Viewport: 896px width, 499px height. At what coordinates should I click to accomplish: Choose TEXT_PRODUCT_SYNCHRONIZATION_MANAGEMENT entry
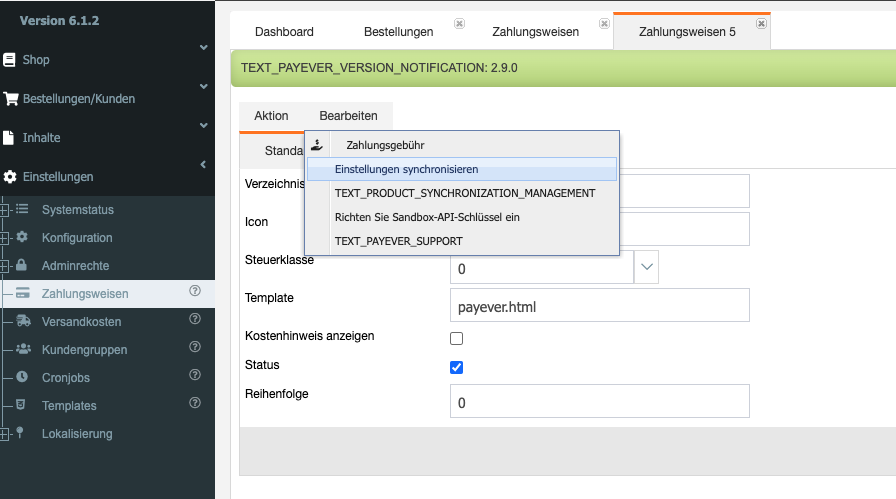462,193
